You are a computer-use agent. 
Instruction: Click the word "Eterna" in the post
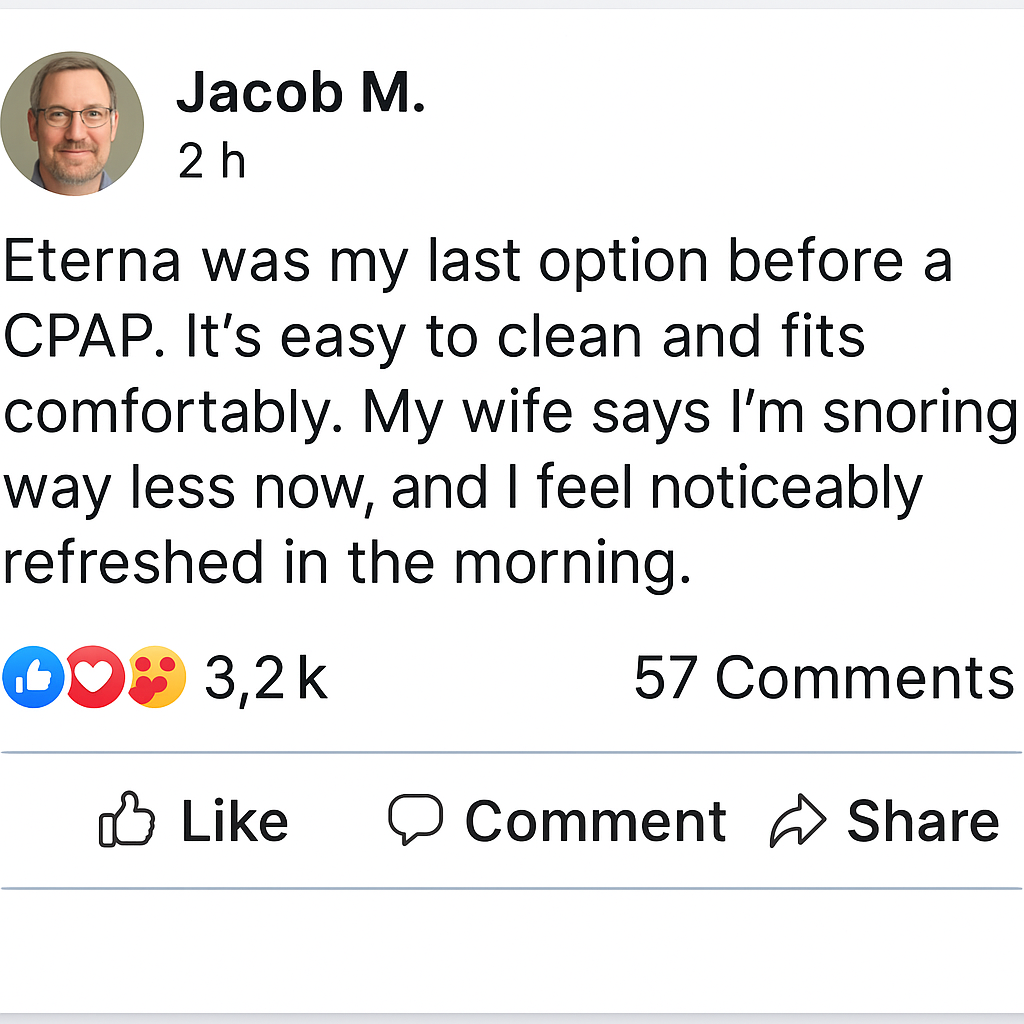[x=93, y=262]
